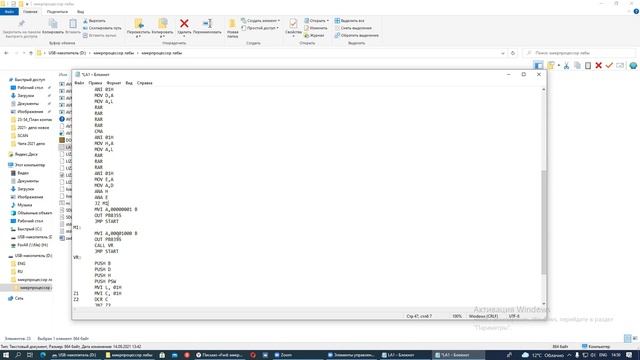Click the Refresh icon next to address bar
This screenshot has height=360, width=640.
pyautogui.click(x=513, y=53)
